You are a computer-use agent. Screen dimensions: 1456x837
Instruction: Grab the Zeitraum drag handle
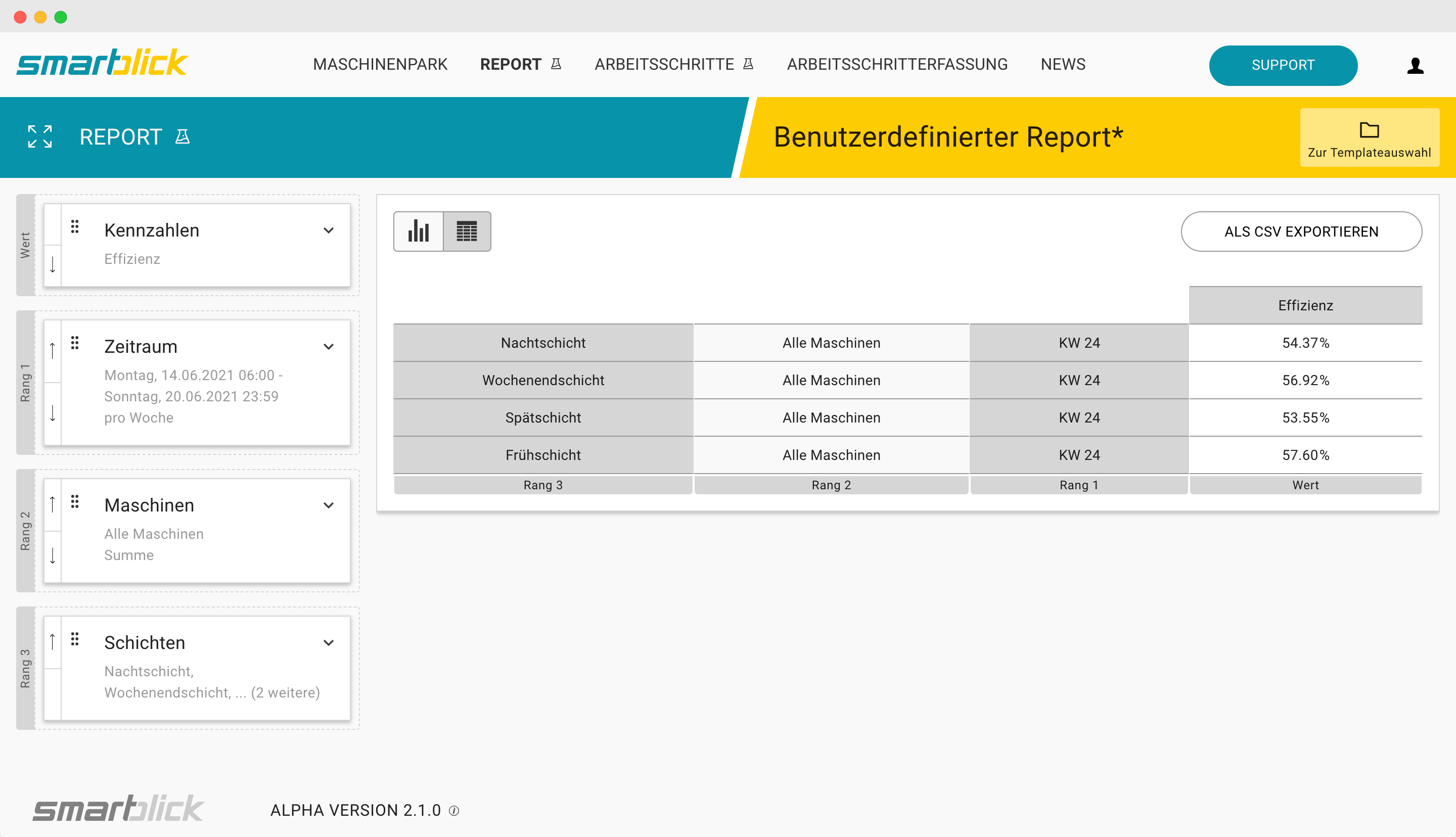(75, 343)
